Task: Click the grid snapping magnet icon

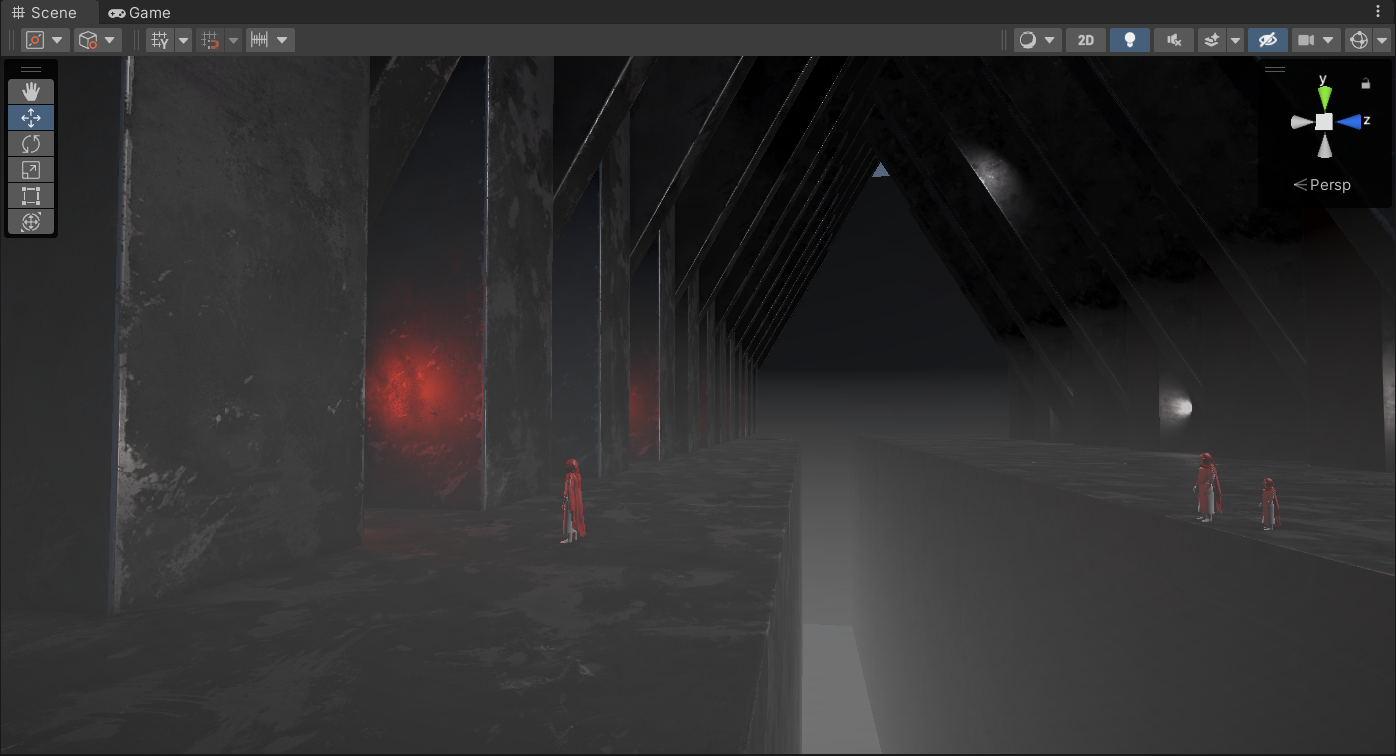Action: 211,40
